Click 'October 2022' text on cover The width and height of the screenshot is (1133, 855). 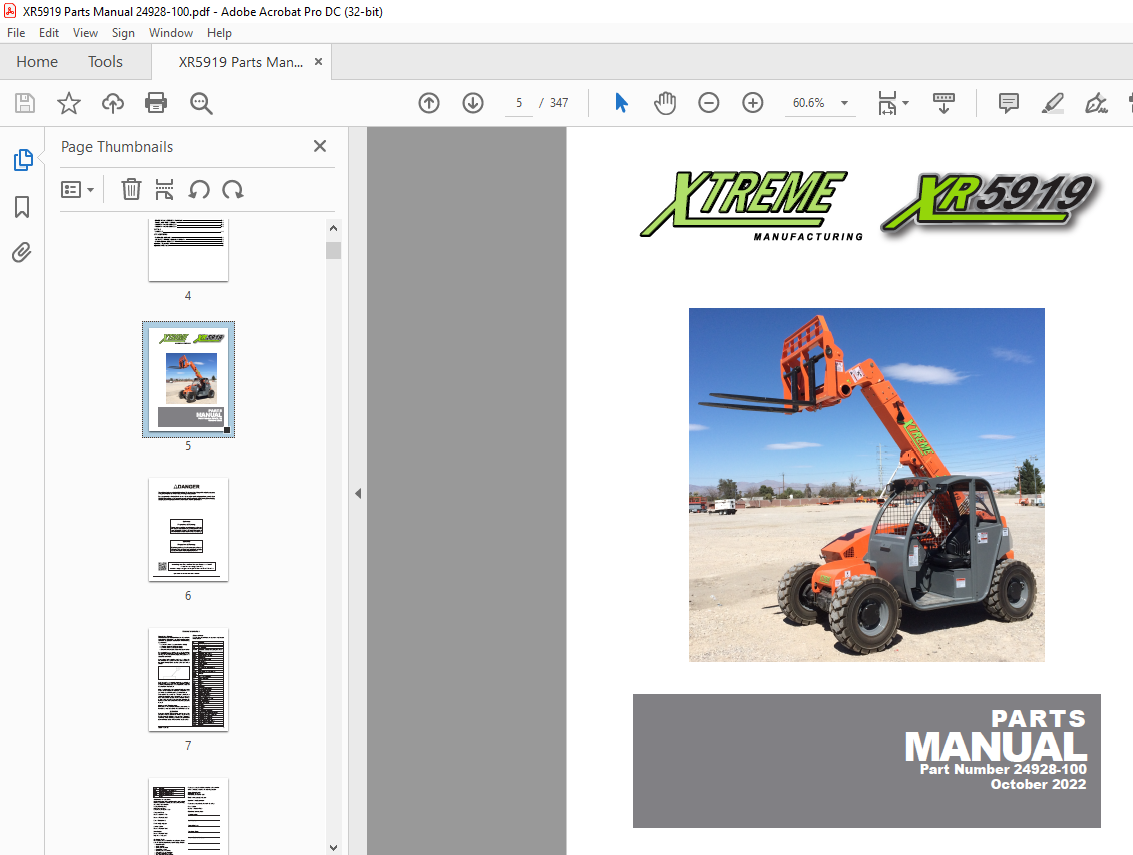tap(1038, 784)
